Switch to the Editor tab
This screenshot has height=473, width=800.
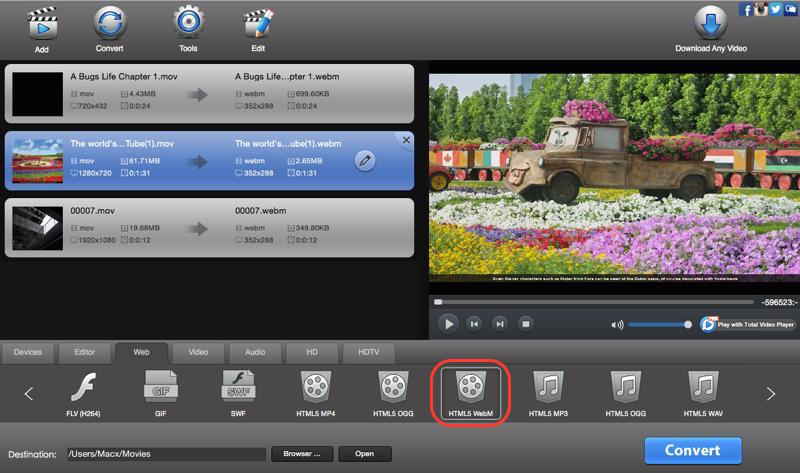click(x=85, y=353)
